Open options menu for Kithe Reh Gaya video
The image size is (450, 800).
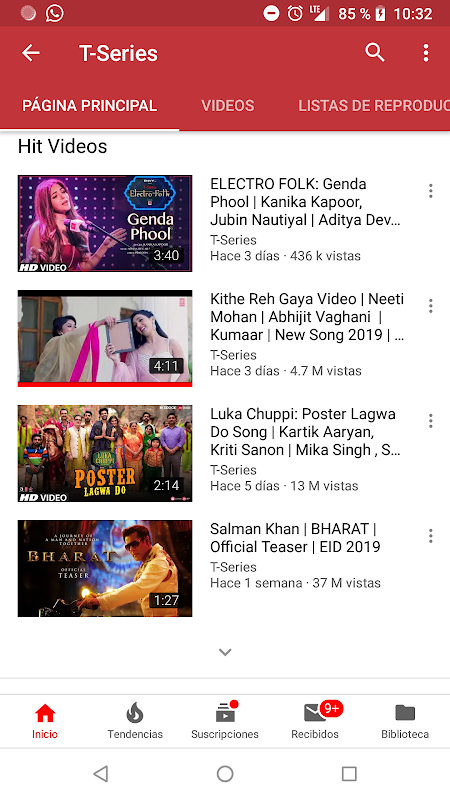[x=431, y=306]
